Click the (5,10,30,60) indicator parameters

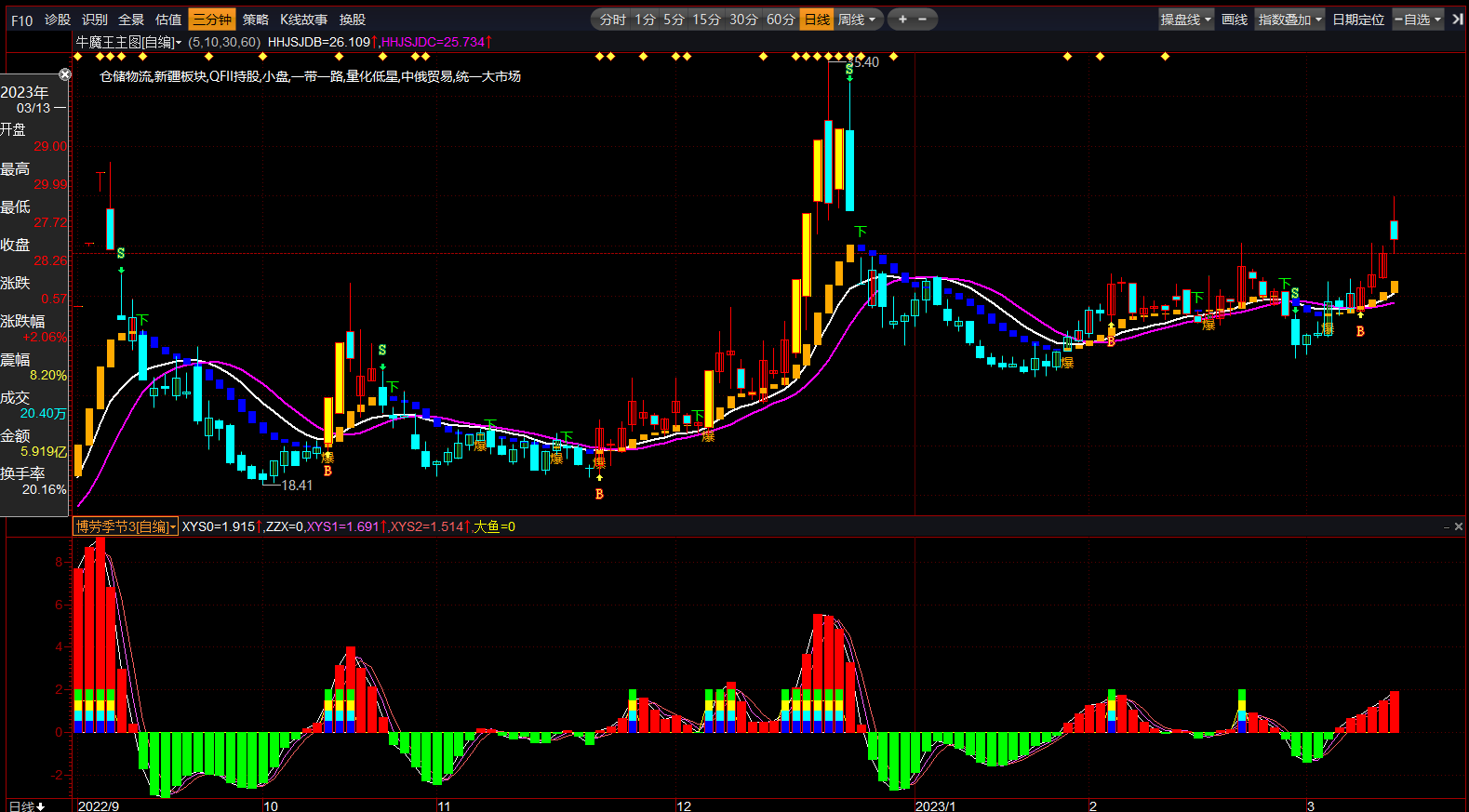[224, 42]
